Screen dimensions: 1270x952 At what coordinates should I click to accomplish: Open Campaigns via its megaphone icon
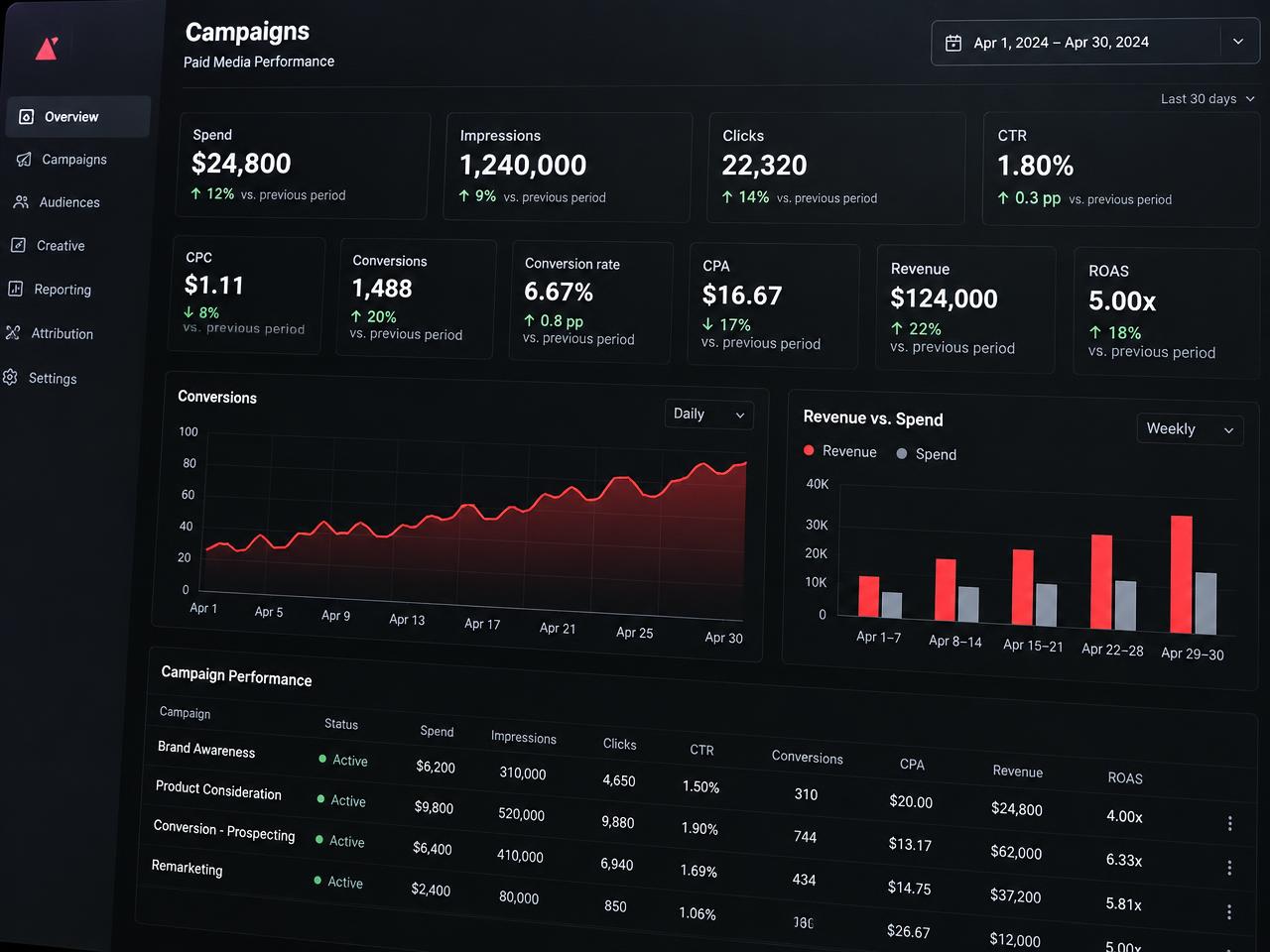coord(24,159)
